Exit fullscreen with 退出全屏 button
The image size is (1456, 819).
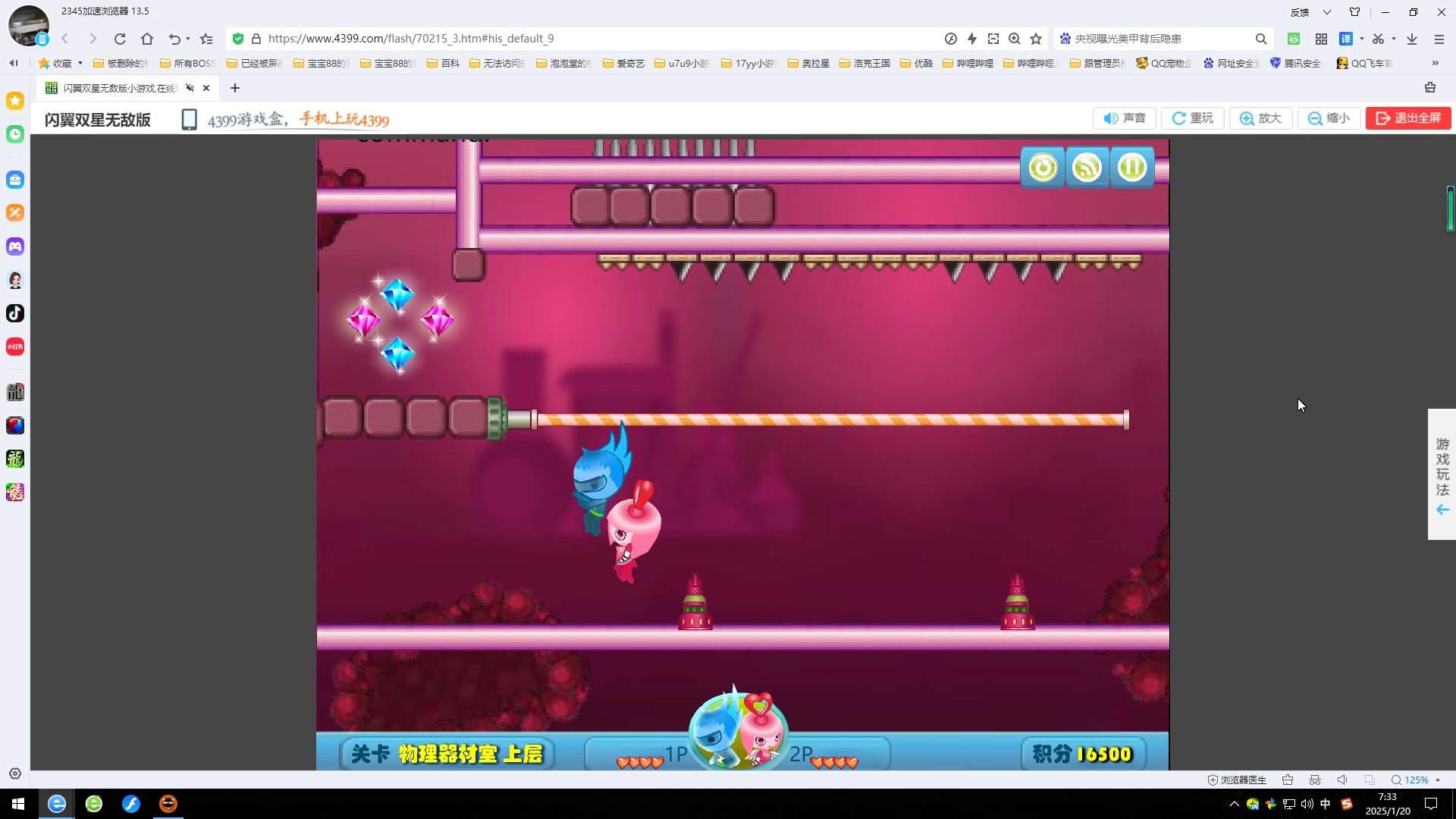[1408, 118]
